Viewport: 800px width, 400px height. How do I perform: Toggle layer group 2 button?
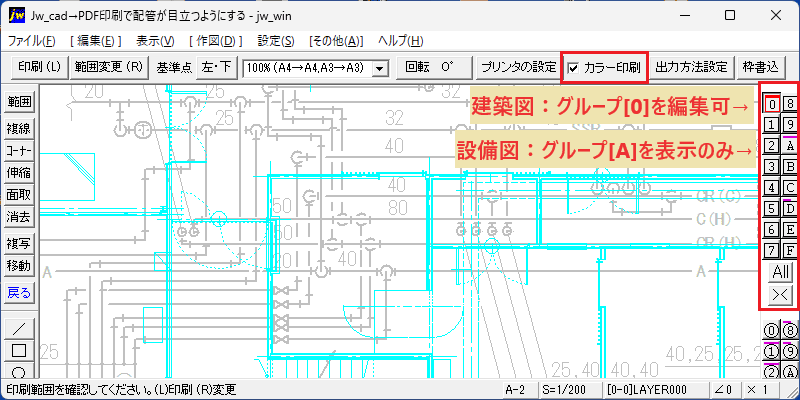click(772, 145)
